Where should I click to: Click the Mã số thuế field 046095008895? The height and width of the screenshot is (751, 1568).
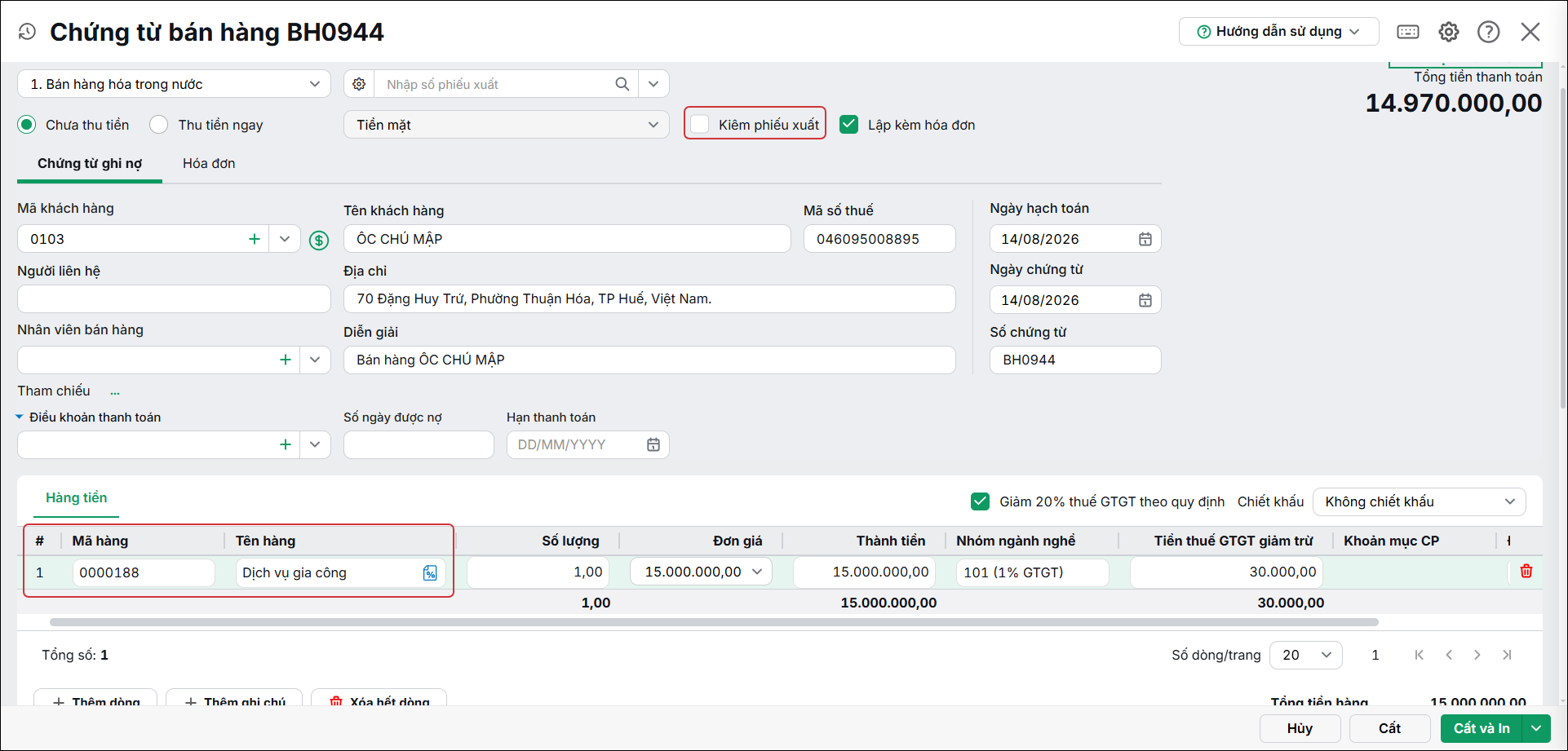point(879,239)
